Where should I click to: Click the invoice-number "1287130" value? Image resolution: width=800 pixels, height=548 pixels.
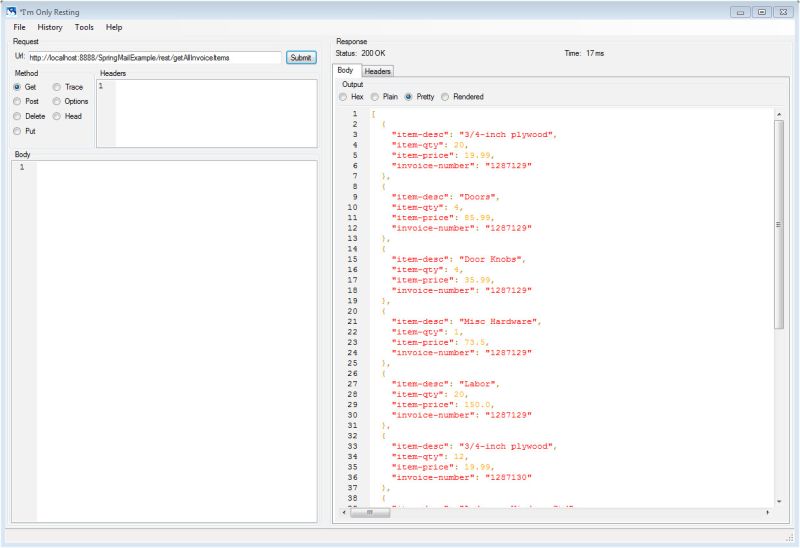click(x=508, y=478)
